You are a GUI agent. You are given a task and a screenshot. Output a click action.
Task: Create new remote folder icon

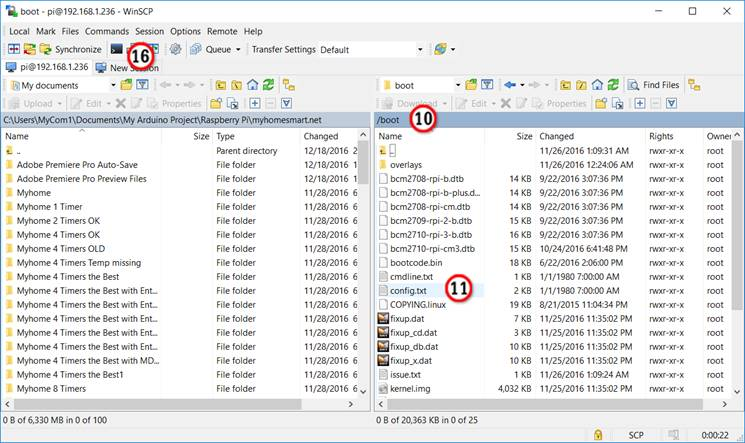point(601,103)
